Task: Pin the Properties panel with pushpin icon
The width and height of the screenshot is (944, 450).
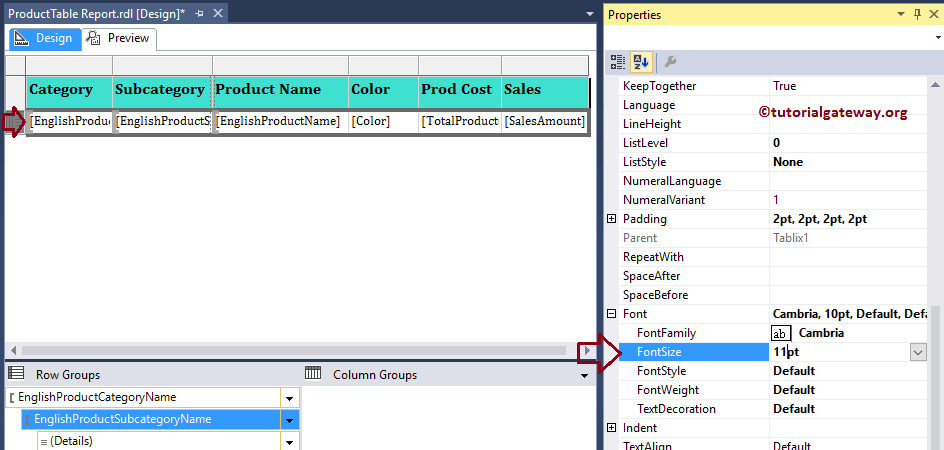Action: 917,14
